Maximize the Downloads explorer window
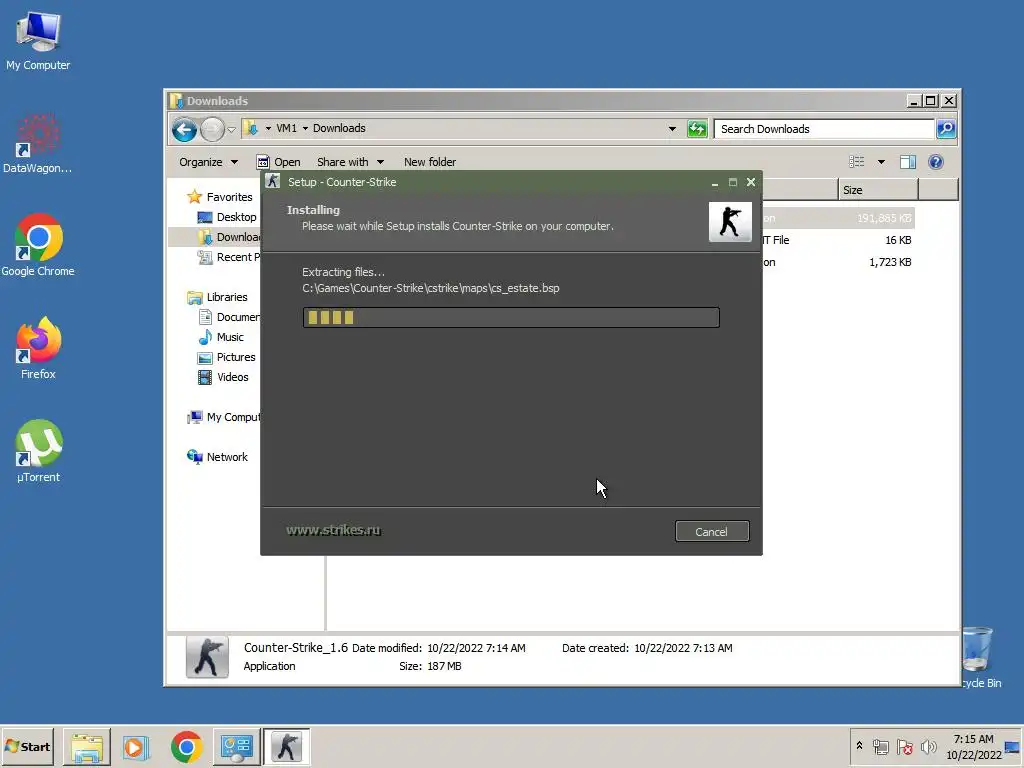Image resolution: width=1024 pixels, height=768 pixels. (931, 101)
